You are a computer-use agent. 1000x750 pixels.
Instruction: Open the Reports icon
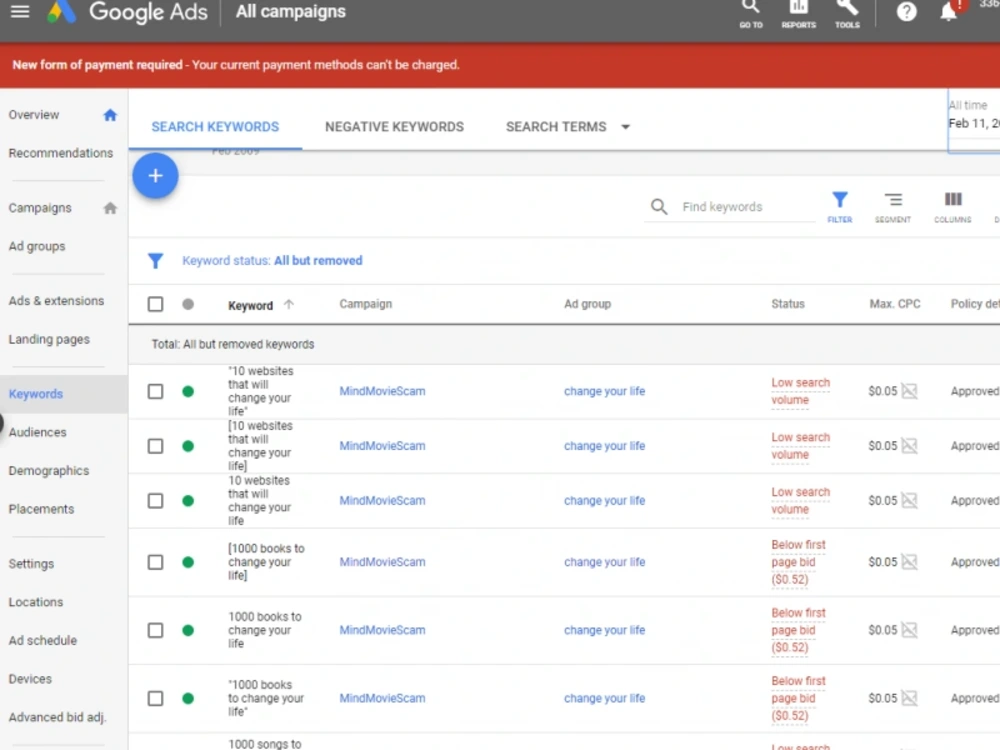(798, 13)
